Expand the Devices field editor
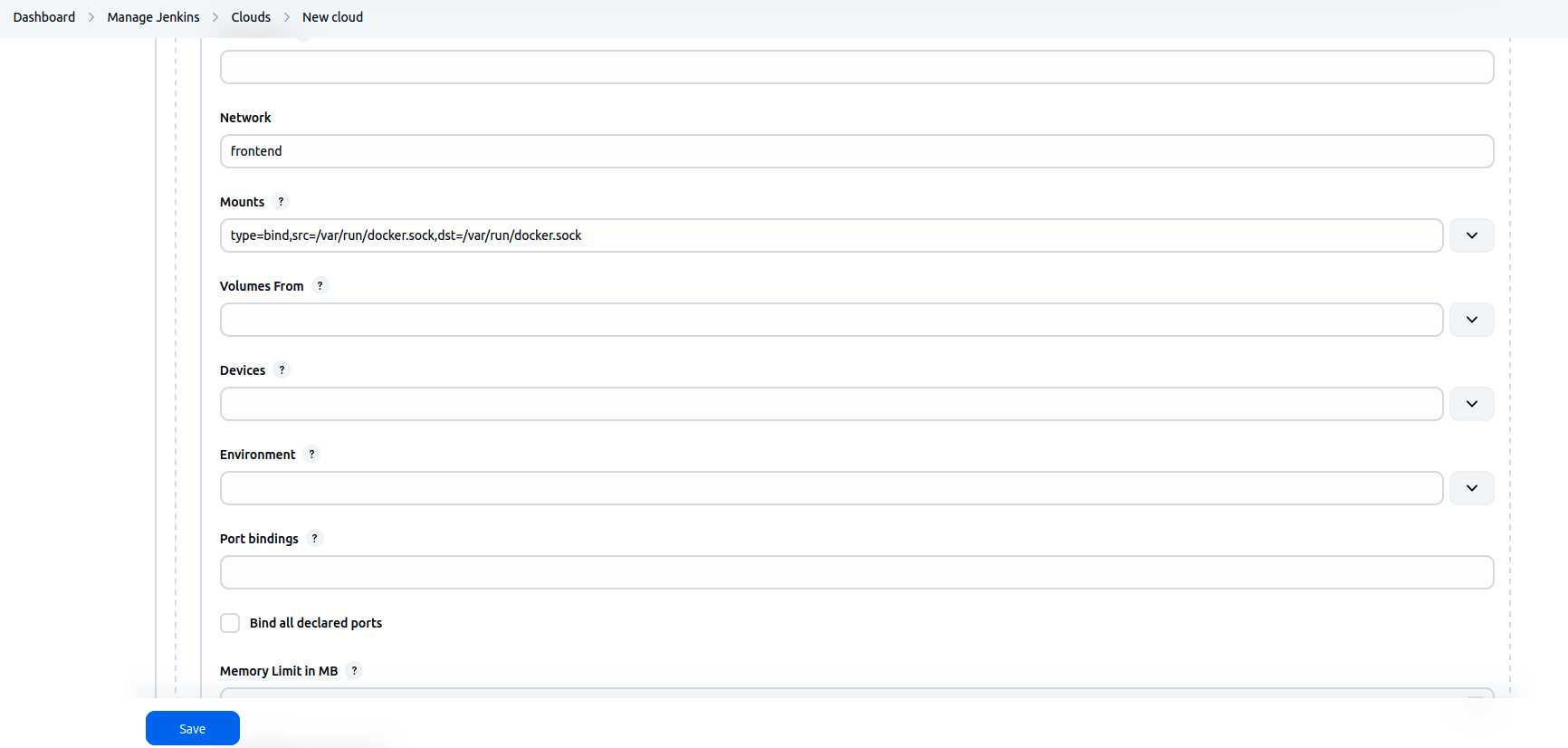The image size is (1568, 748). [x=1471, y=404]
